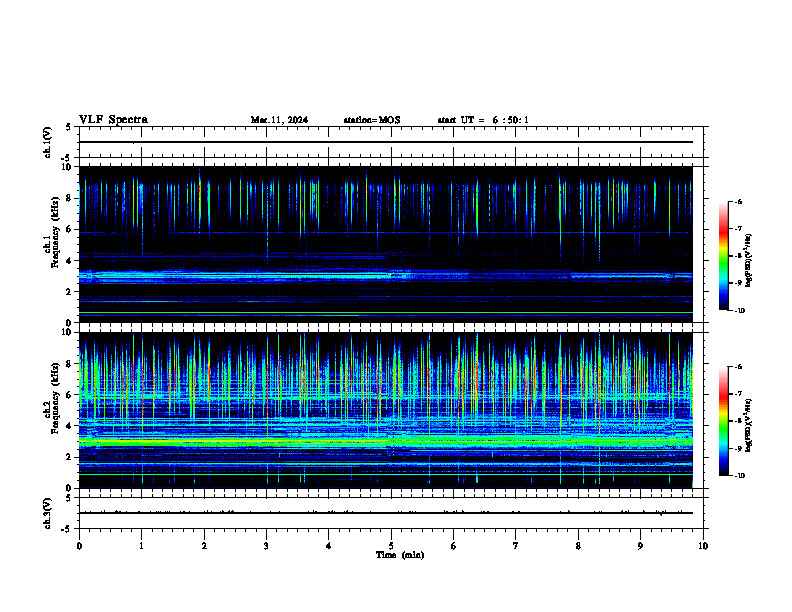Click time axis tick label "3"
Image resolution: width=792 pixels, height=612 pixels.
pos(266,546)
